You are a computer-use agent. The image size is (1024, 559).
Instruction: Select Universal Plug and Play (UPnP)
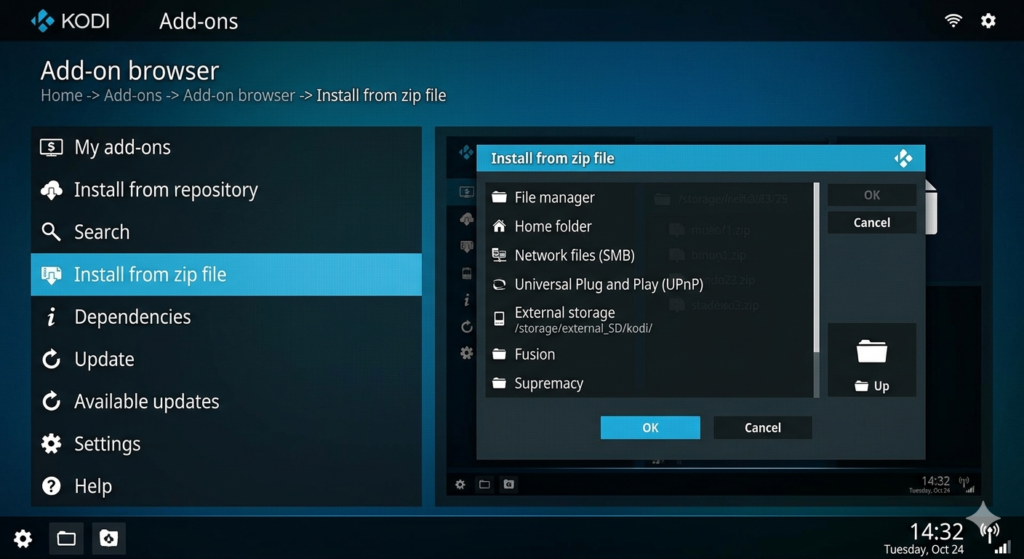point(650,285)
